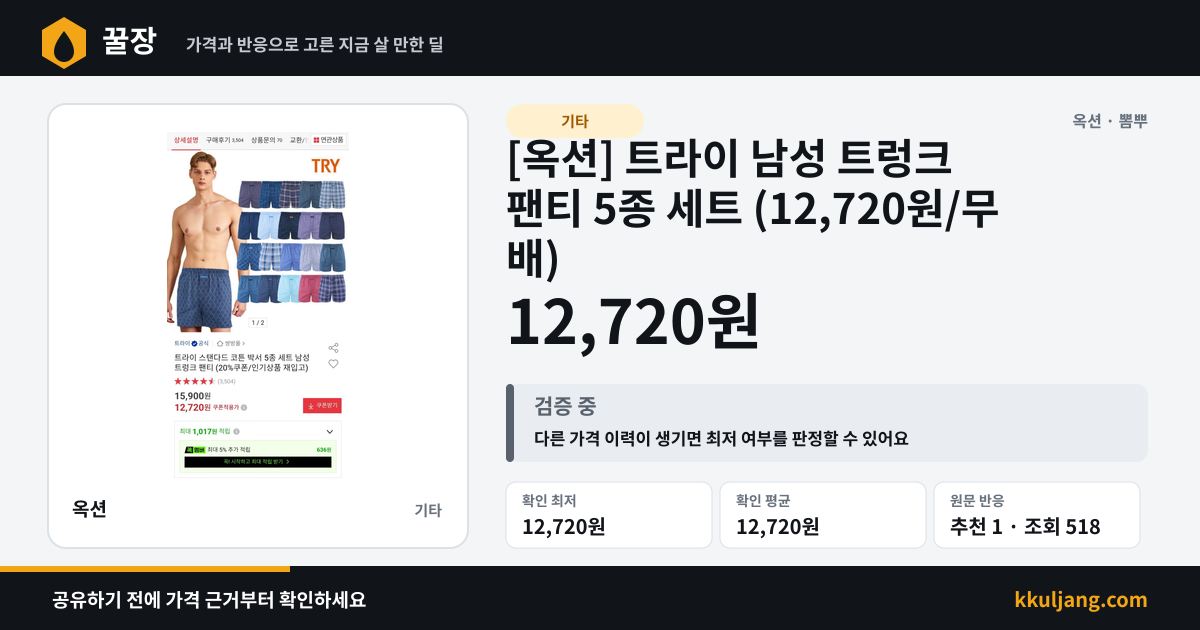Click the 옥션 · 뽐뿌 source label
The width and height of the screenshot is (1200, 630).
point(1110,121)
